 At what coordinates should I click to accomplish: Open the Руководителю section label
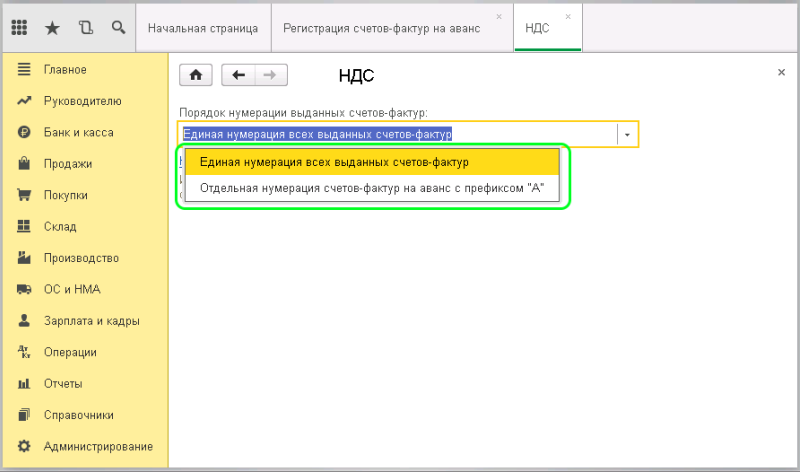(x=83, y=101)
